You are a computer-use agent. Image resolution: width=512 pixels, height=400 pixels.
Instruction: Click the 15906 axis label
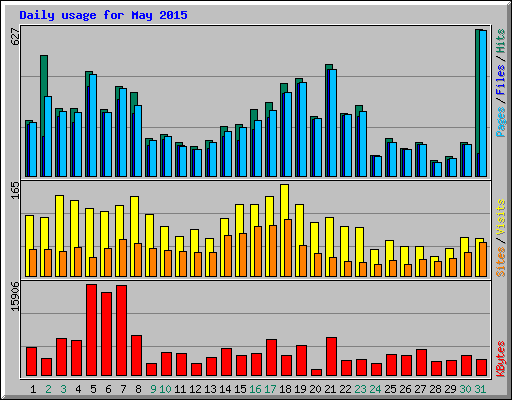click(x=15, y=297)
